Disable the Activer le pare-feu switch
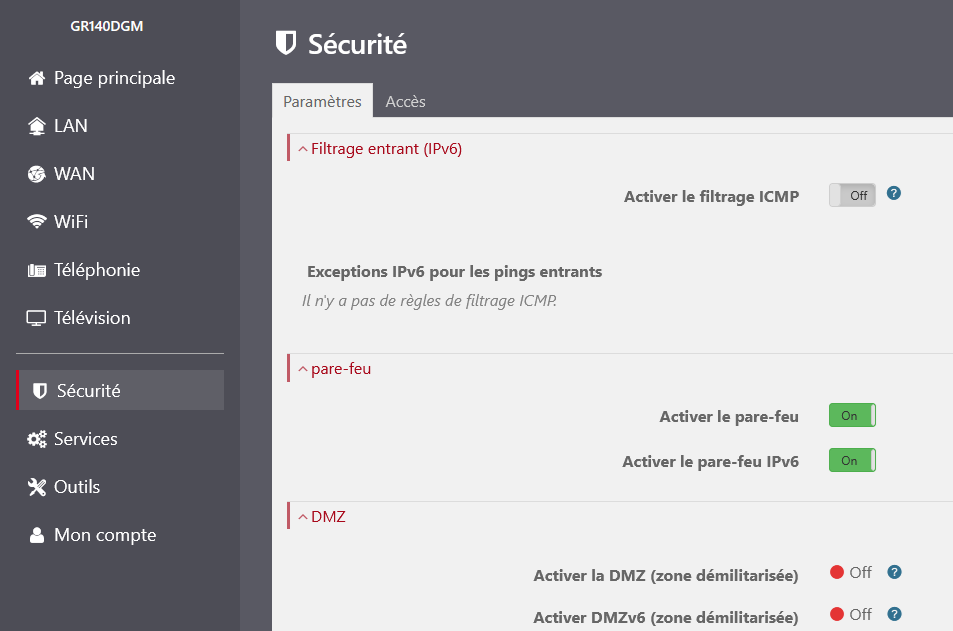Screen dimensions: 953x631 [852, 416]
